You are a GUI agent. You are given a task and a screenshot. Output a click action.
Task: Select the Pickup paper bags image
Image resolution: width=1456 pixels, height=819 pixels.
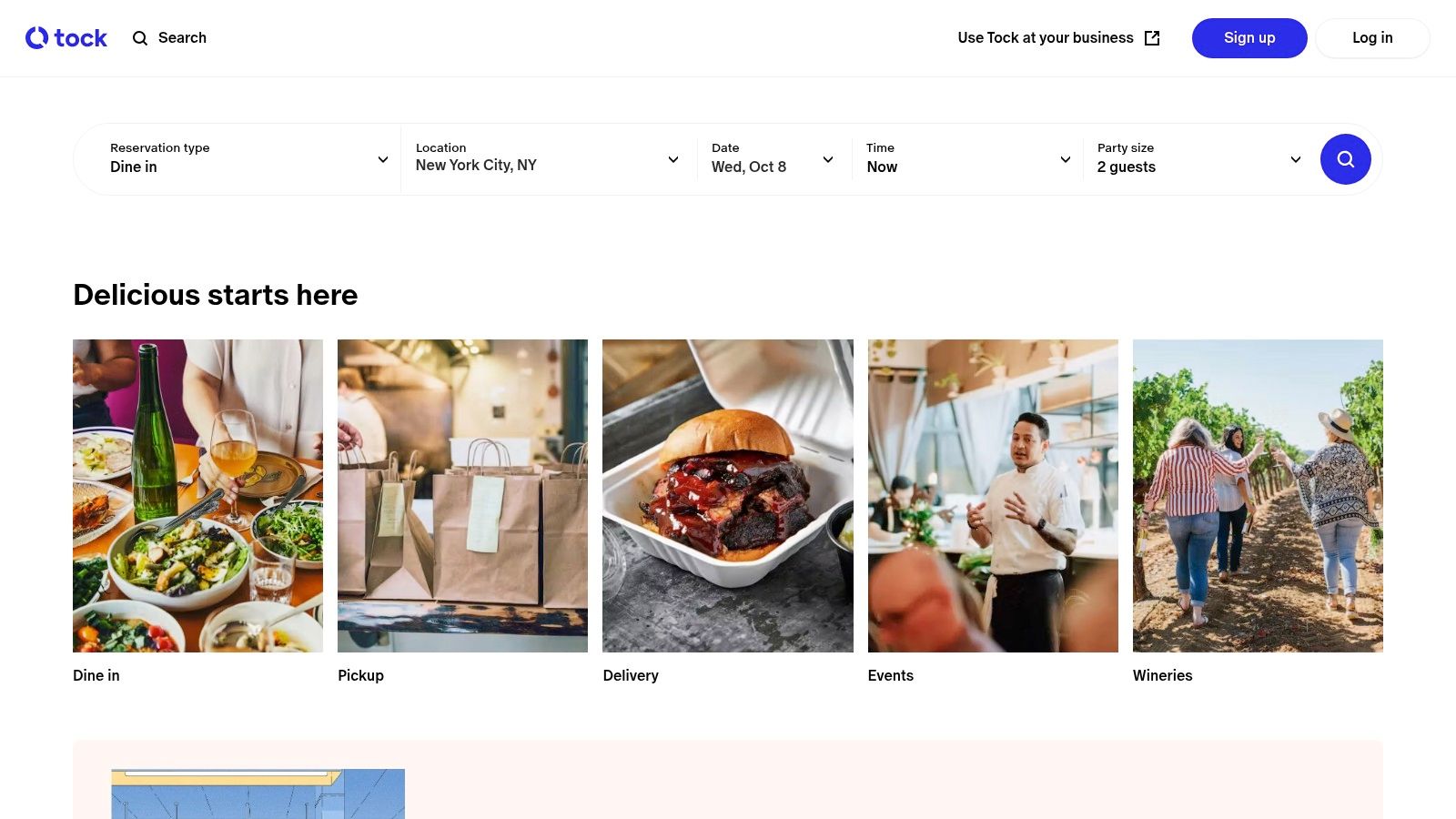[x=462, y=496]
